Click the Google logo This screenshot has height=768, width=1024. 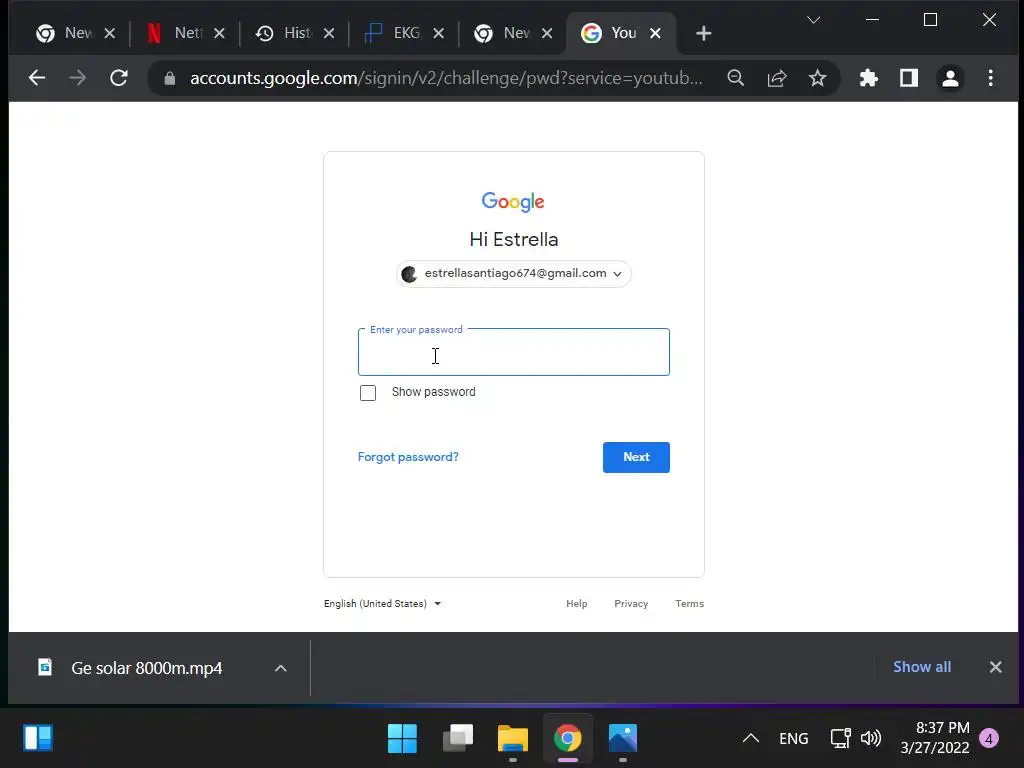[513, 201]
